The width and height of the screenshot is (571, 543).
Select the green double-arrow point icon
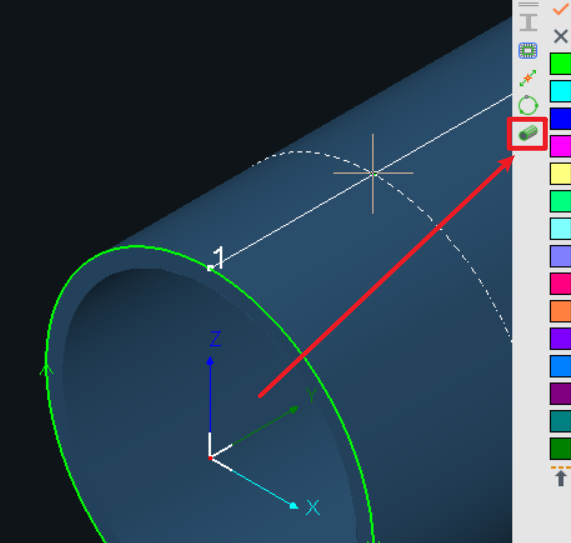[528, 78]
